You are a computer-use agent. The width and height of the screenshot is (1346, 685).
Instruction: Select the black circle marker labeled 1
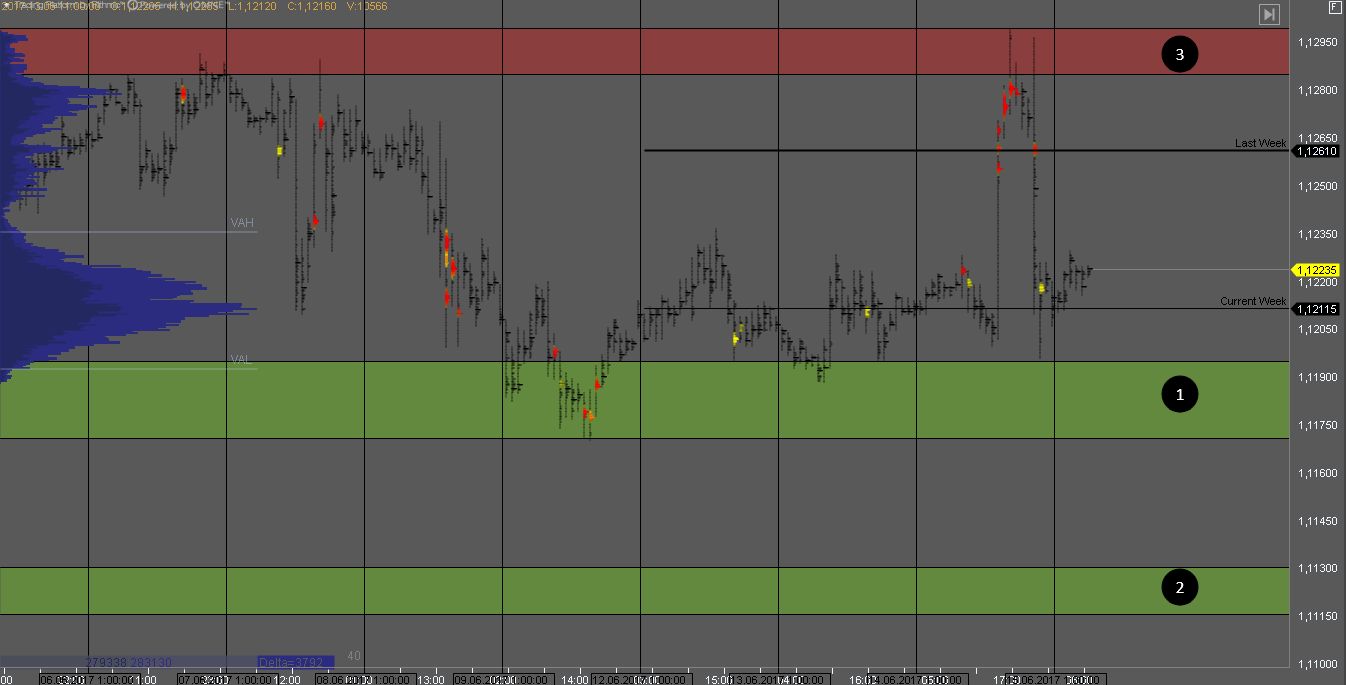click(1179, 395)
